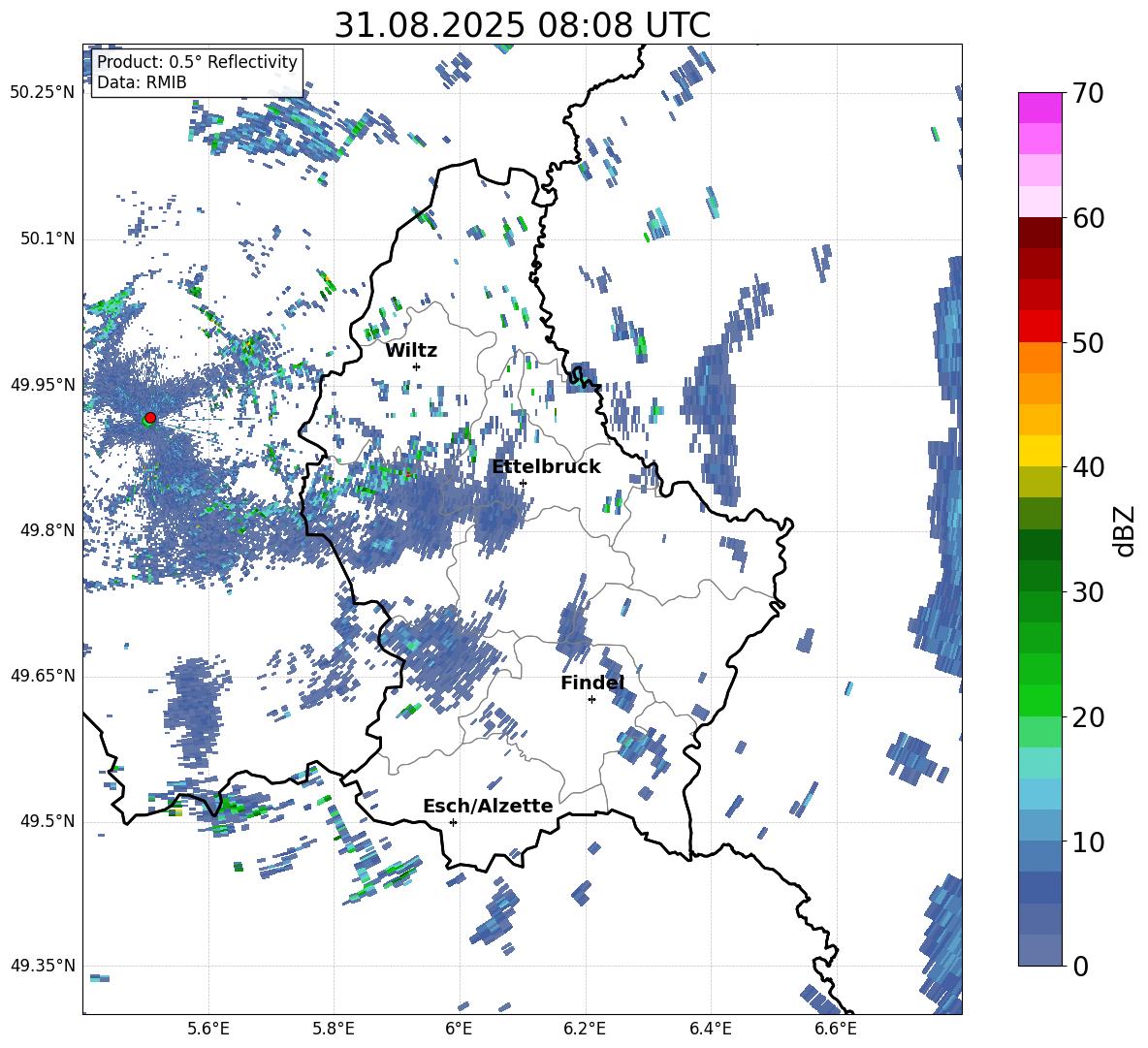This screenshot has width=1148, height=1048.
Task: Click the 6.6°E longitude label
Action: [x=836, y=1029]
